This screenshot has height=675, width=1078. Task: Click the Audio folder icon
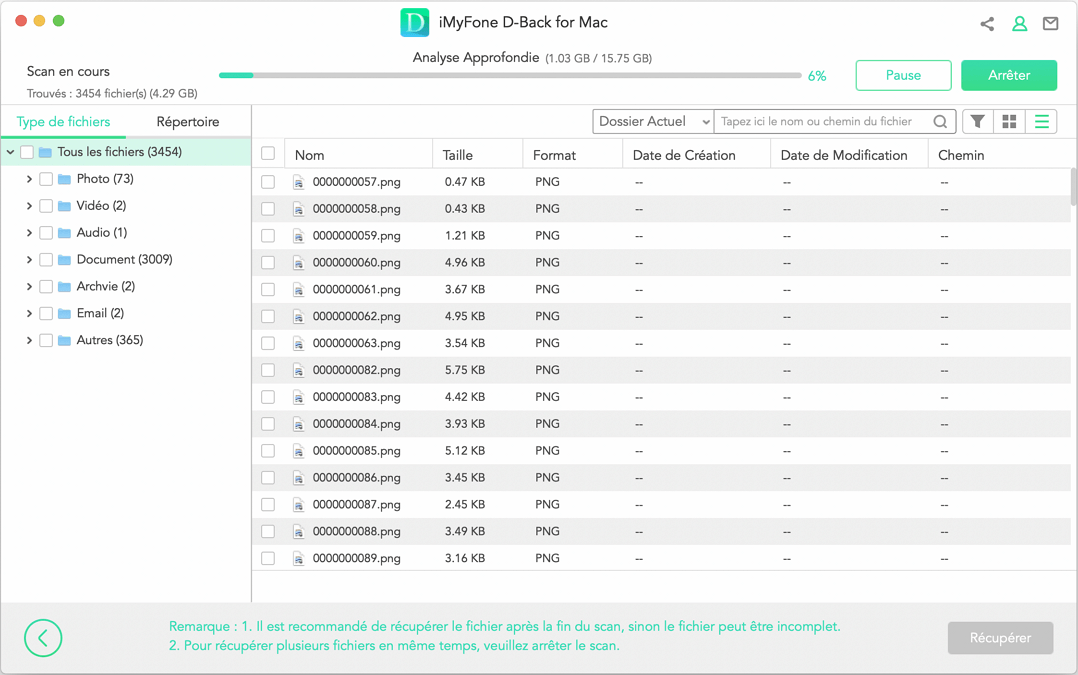(65, 233)
